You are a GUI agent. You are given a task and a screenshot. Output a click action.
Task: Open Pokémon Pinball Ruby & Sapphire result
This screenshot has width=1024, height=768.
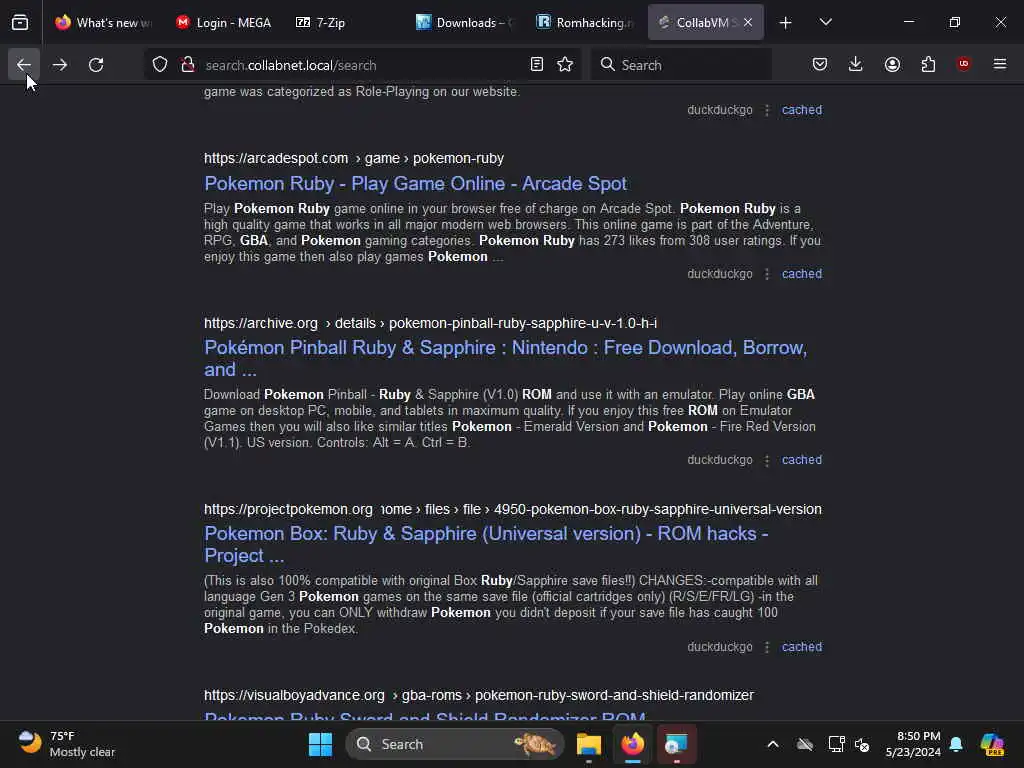505,359
